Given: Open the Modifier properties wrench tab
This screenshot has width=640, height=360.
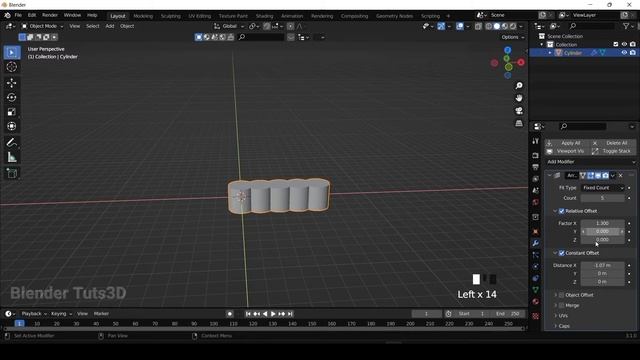Looking at the screenshot, I should click(536, 243).
